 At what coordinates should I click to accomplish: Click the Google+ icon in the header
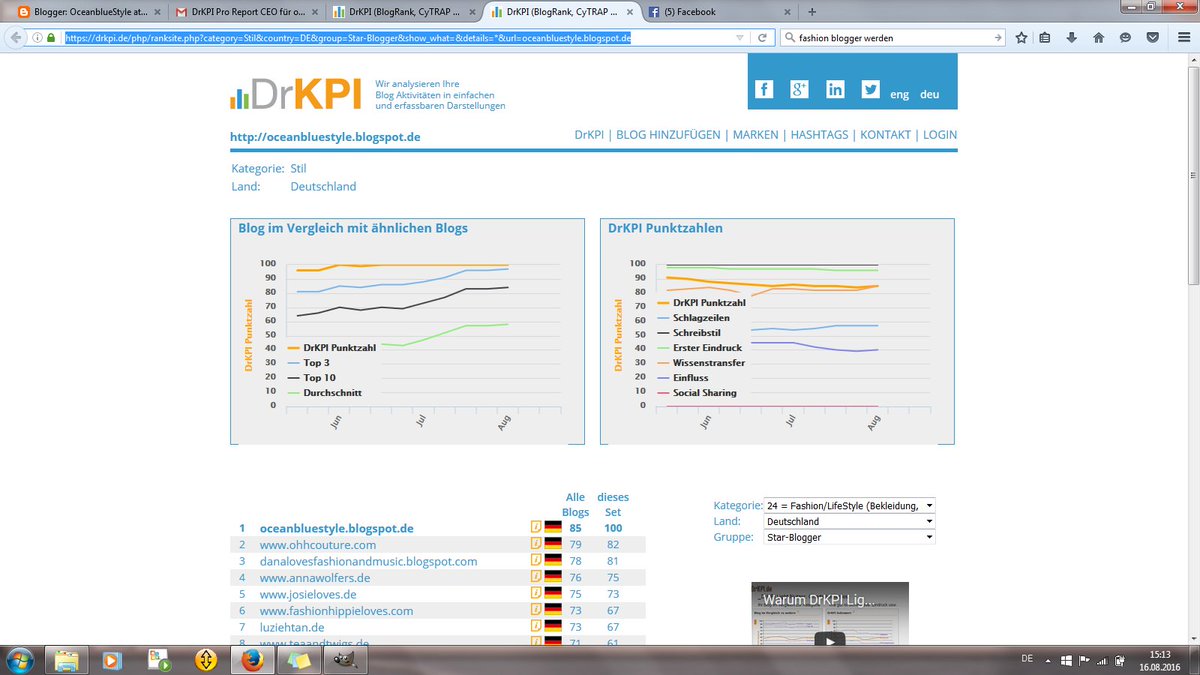(x=799, y=88)
